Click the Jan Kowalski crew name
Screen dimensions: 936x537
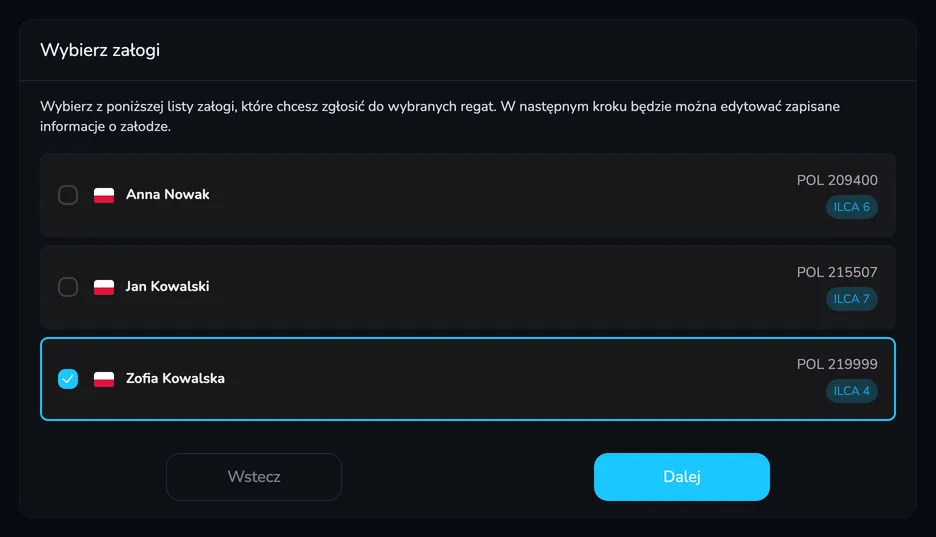tap(168, 286)
